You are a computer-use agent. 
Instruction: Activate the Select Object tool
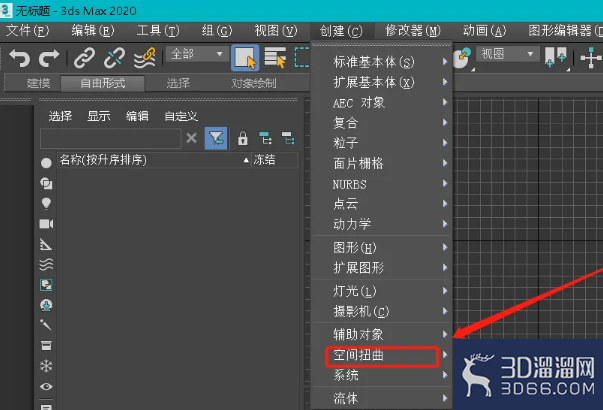click(245, 58)
